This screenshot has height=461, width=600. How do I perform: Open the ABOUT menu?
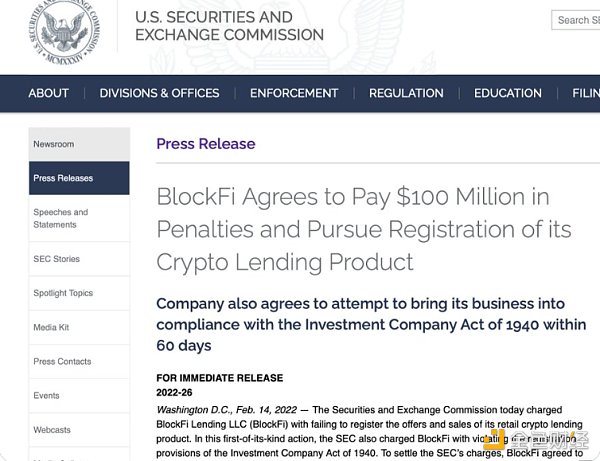tap(49, 93)
